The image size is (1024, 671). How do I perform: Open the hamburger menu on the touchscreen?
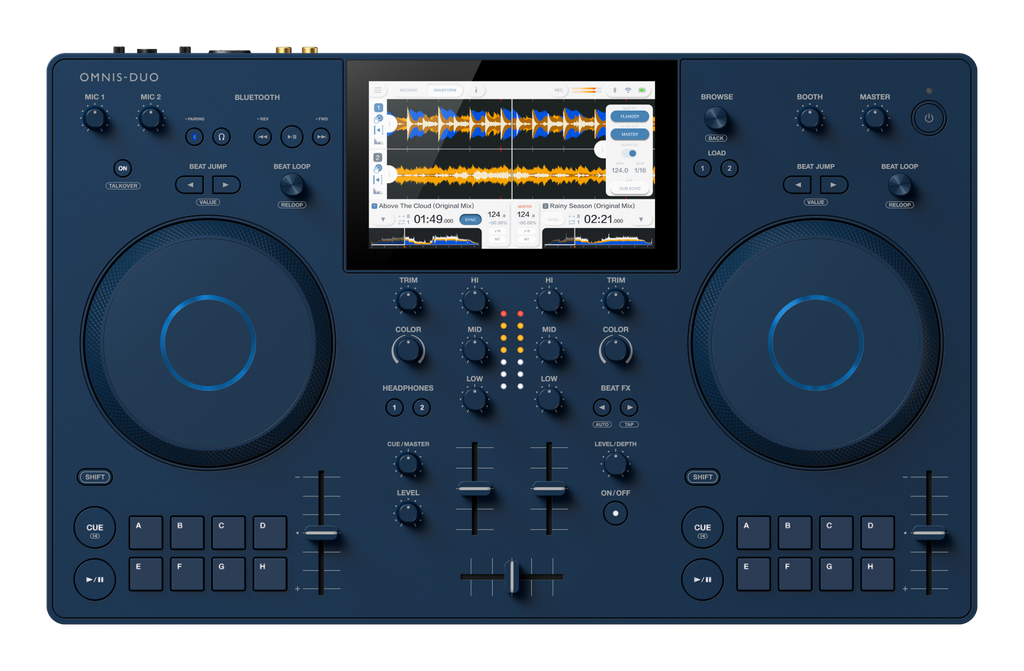coord(378,90)
